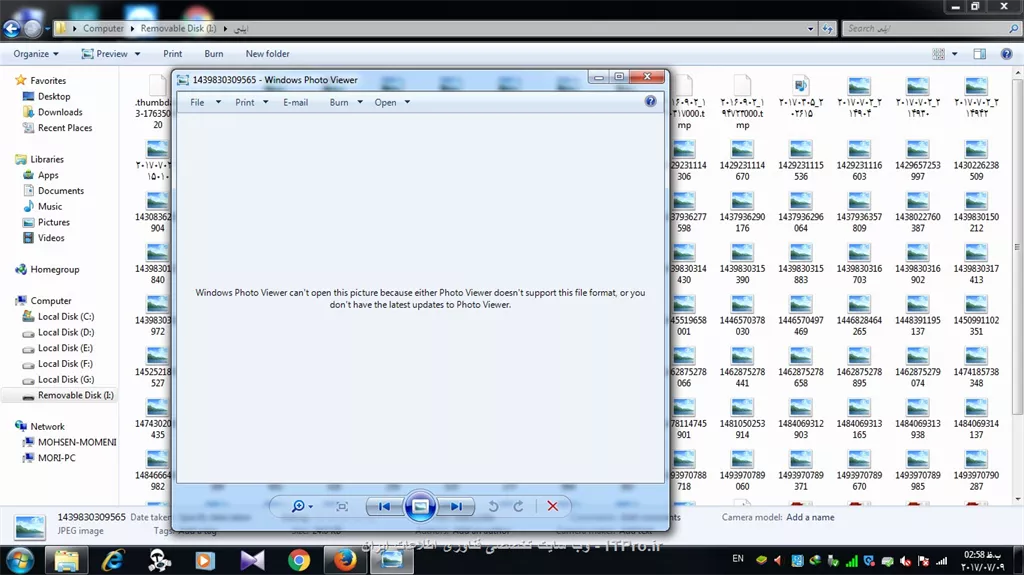Image resolution: width=1024 pixels, height=575 pixels.
Task: Open the change view dropdown arrow
Action: pyautogui.click(x=955, y=54)
